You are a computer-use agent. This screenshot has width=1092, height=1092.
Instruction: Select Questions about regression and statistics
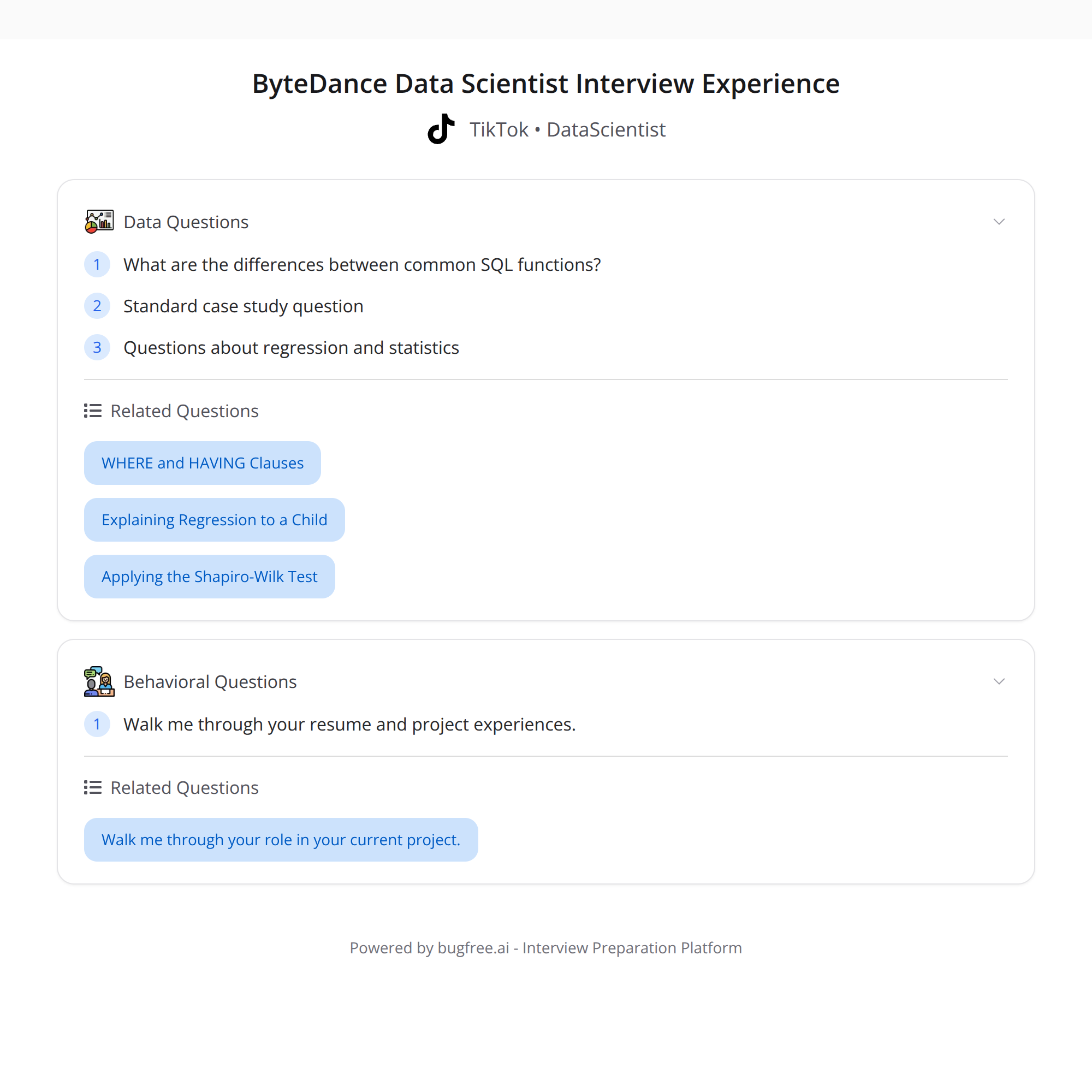(x=291, y=347)
